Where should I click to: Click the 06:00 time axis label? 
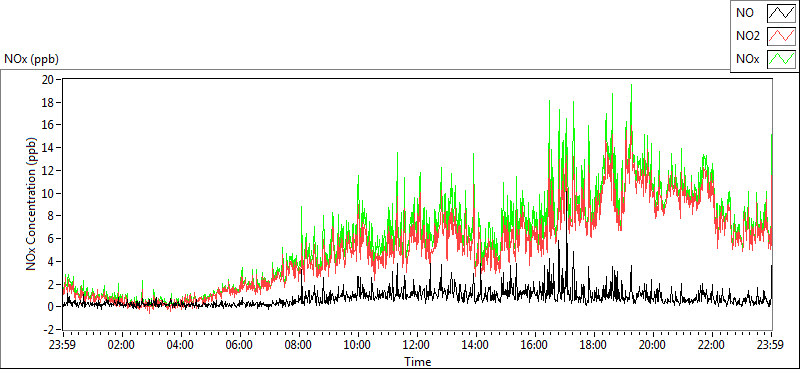[239, 344]
